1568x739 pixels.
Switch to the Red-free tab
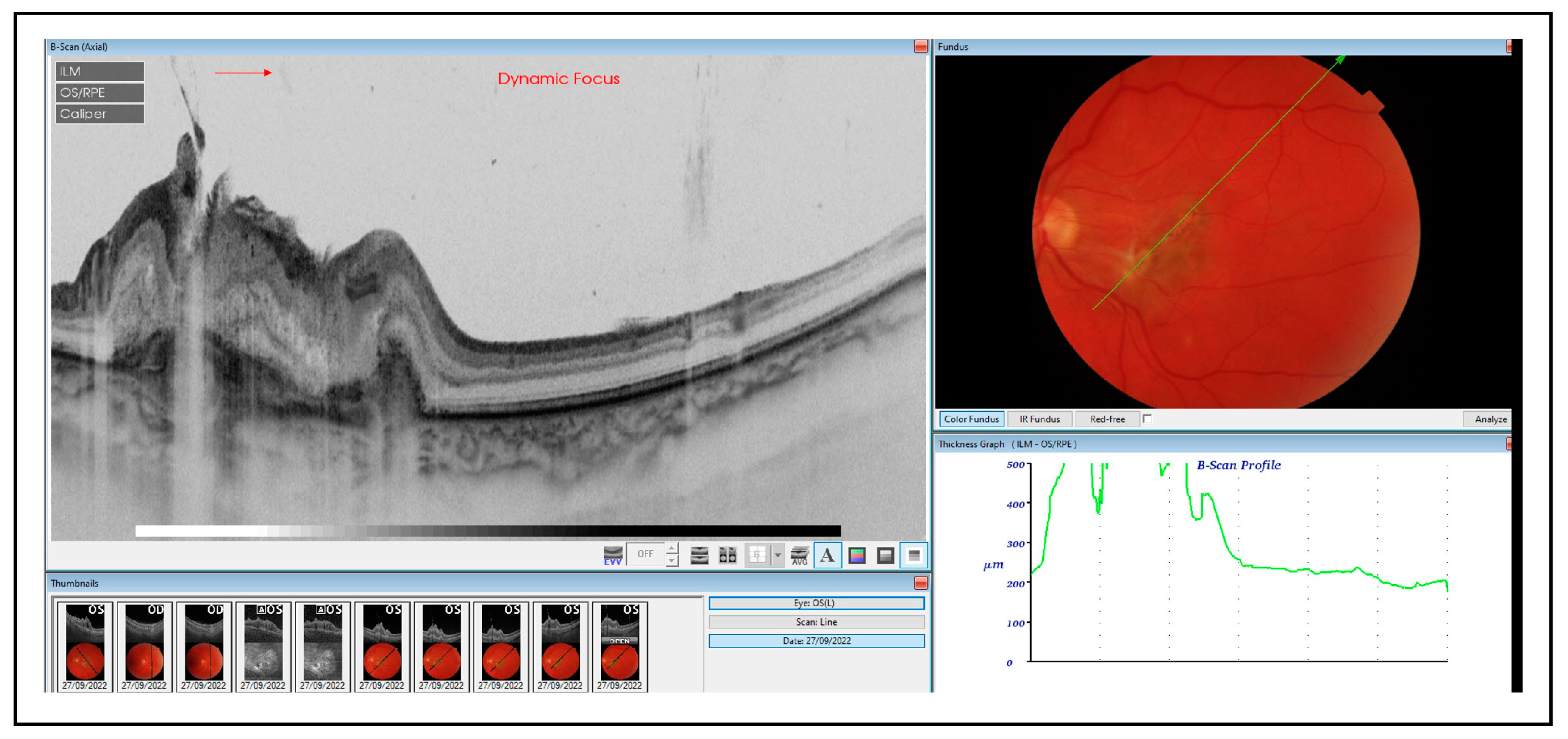[1107, 419]
